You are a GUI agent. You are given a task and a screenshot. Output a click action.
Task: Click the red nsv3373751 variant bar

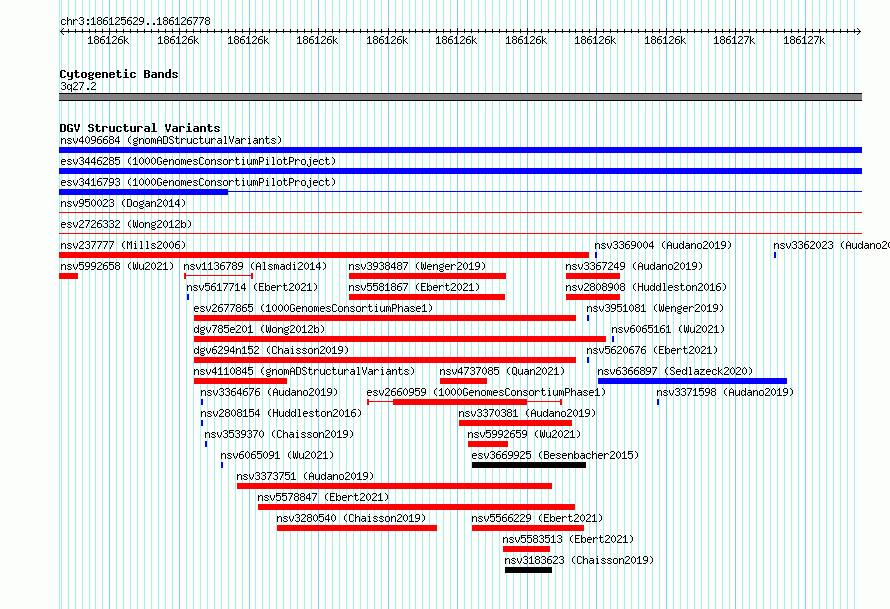coord(394,486)
